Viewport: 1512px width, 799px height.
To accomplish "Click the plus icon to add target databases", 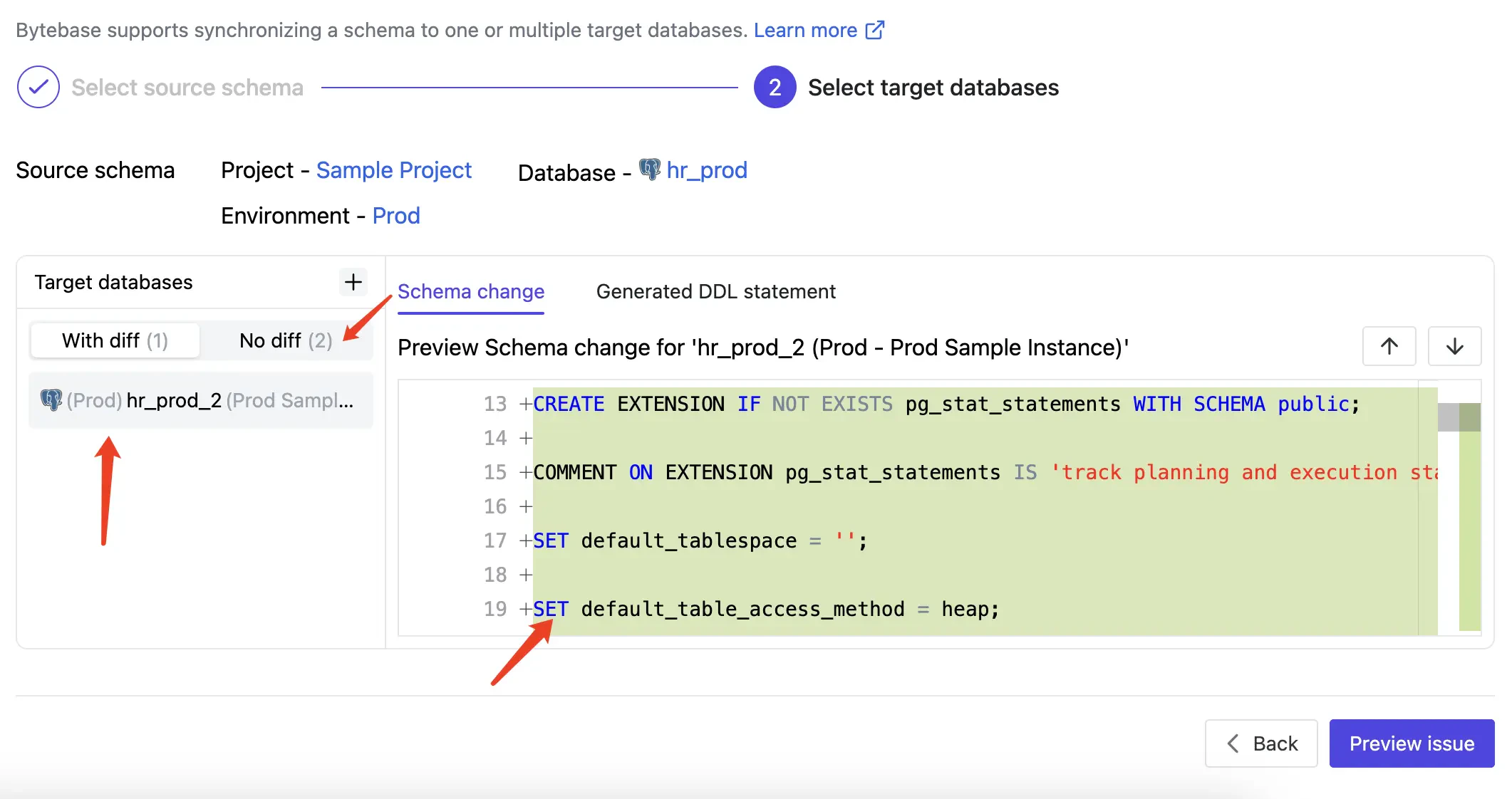I will (x=353, y=282).
